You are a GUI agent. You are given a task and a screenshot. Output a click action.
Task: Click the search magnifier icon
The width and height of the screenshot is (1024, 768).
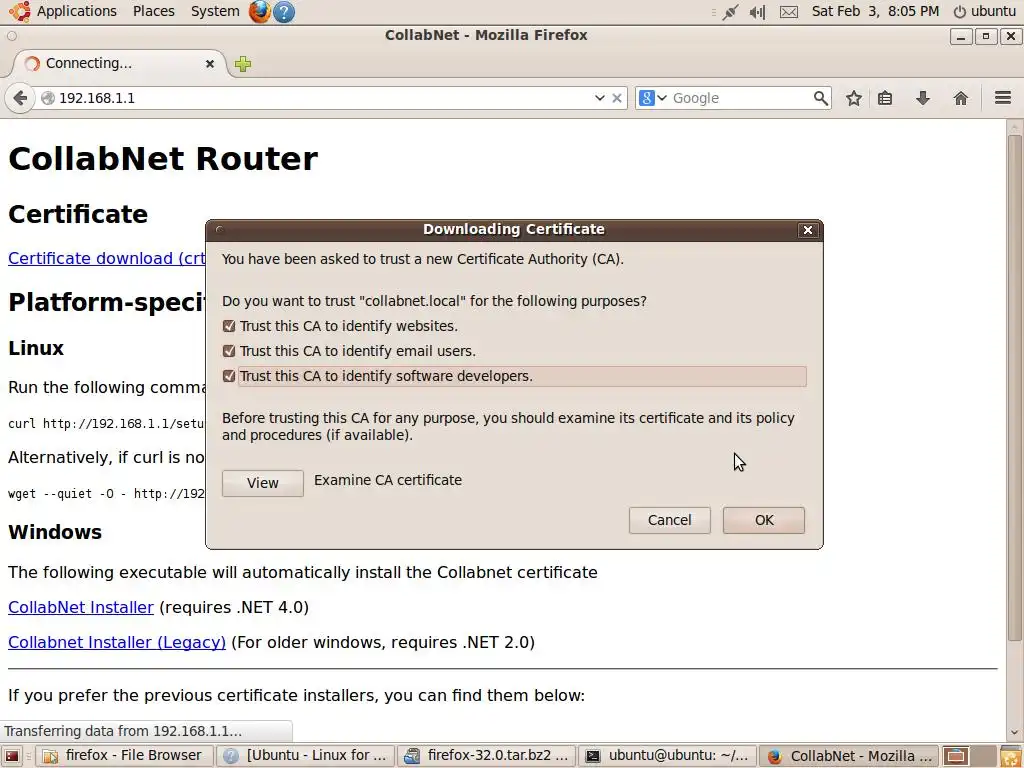click(820, 98)
